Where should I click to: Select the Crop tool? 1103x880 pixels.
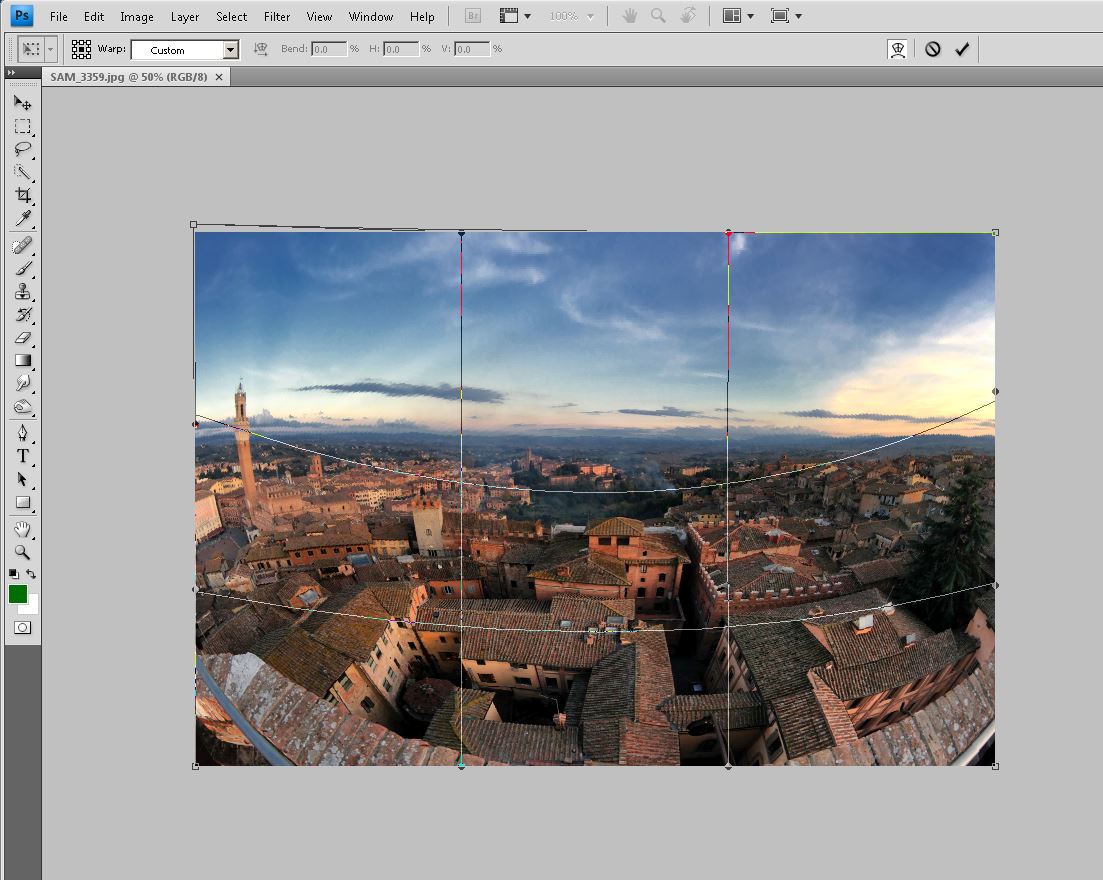point(22,195)
